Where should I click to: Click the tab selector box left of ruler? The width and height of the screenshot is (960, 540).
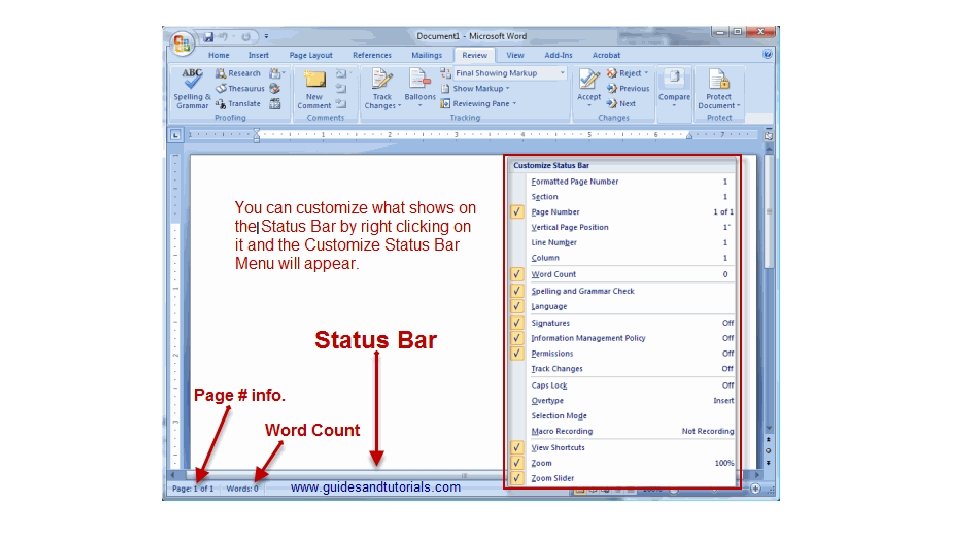176,135
